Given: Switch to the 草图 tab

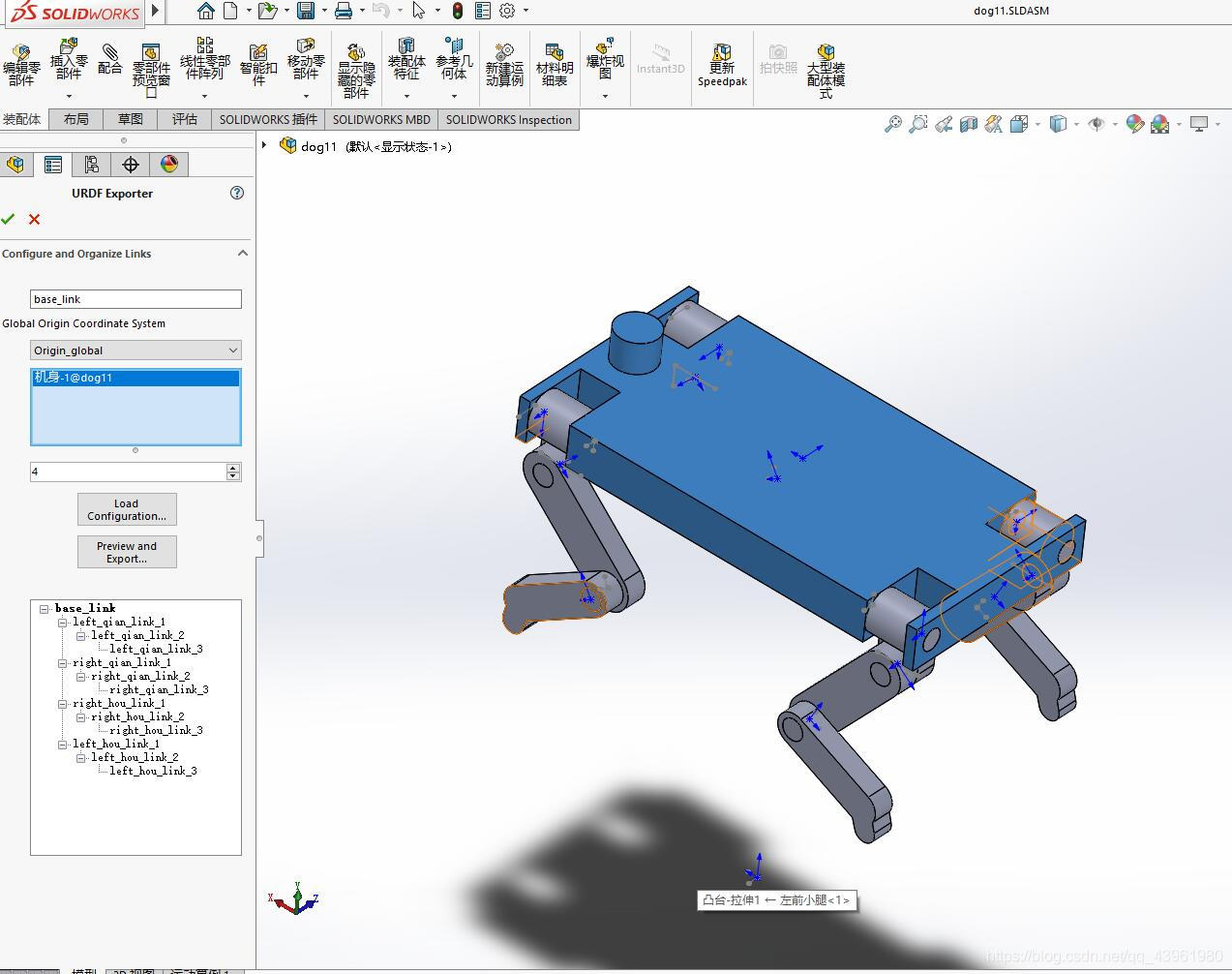Looking at the screenshot, I should (x=130, y=119).
